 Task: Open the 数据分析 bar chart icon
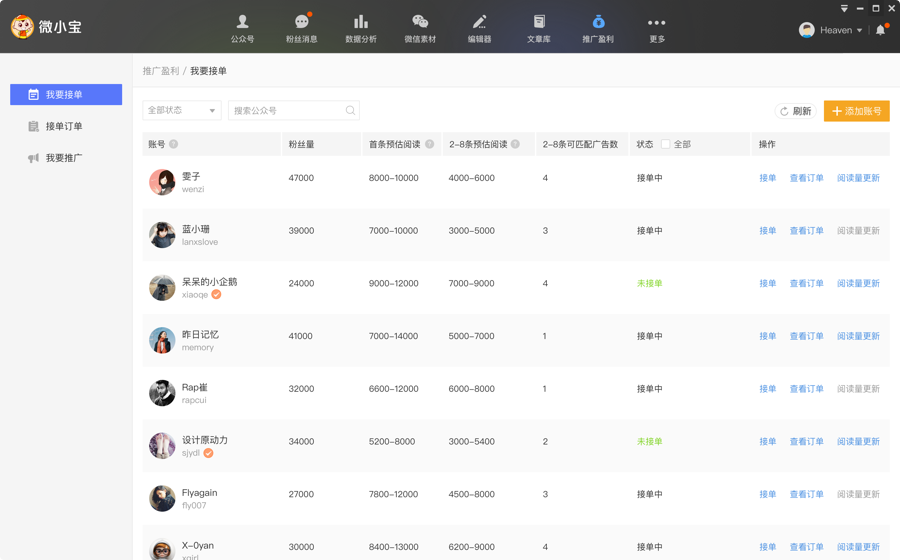pos(361,22)
